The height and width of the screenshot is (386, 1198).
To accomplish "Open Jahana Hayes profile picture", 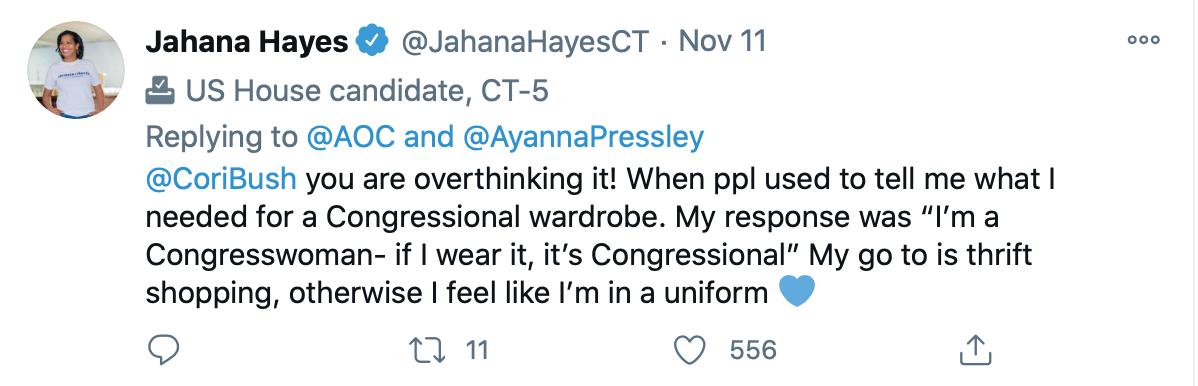I will [x=76, y=70].
